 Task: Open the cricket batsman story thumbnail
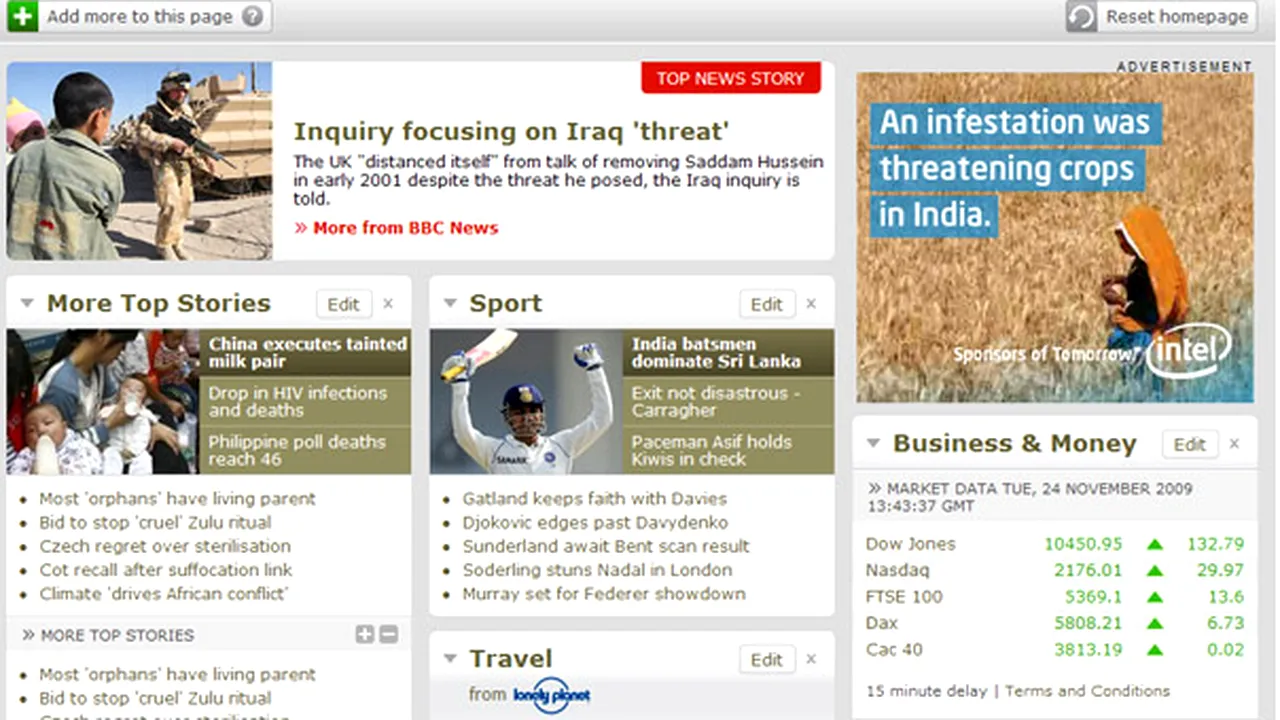(x=526, y=401)
